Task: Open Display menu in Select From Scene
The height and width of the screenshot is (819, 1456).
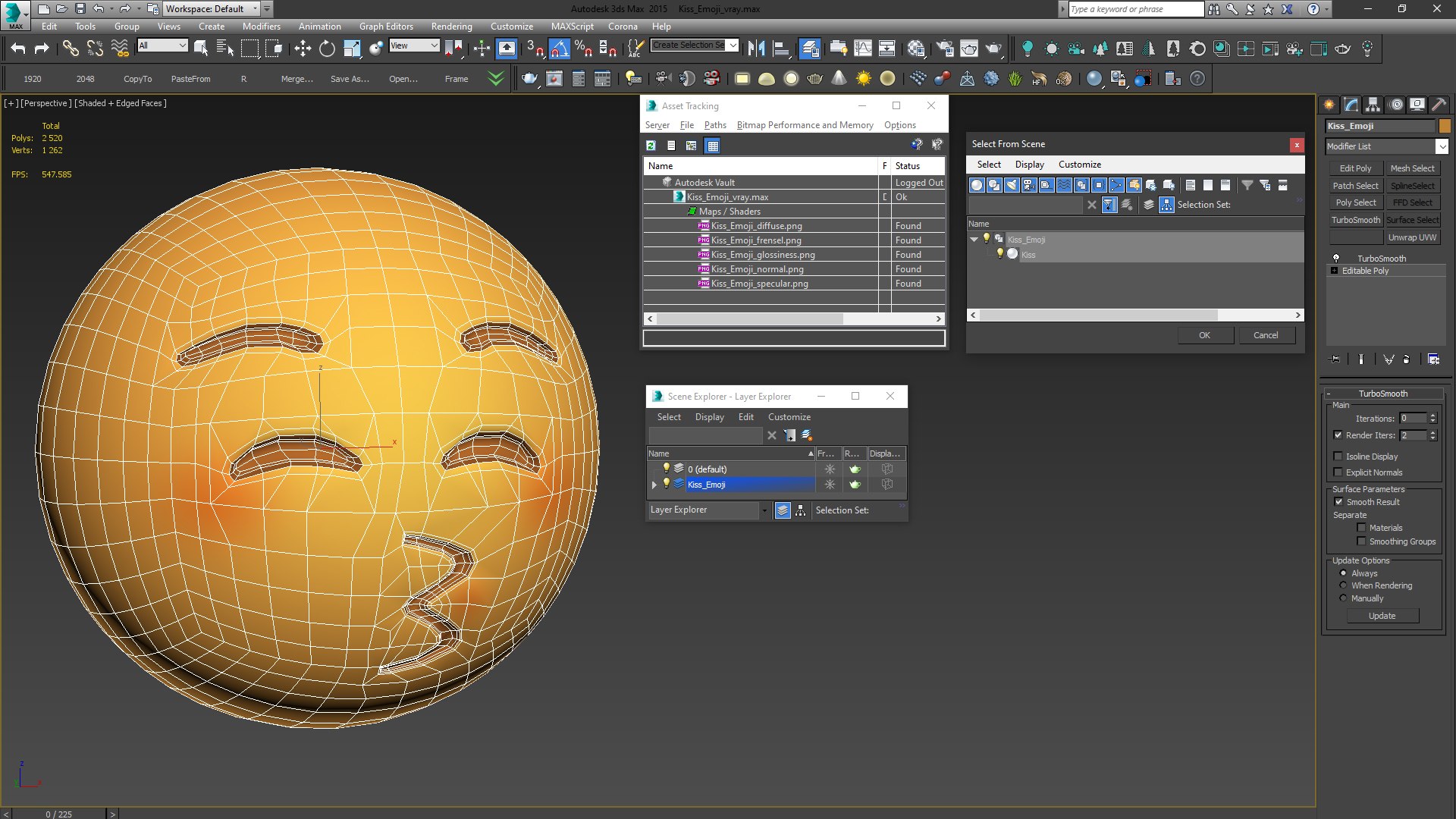Action: pos(1030,165)
